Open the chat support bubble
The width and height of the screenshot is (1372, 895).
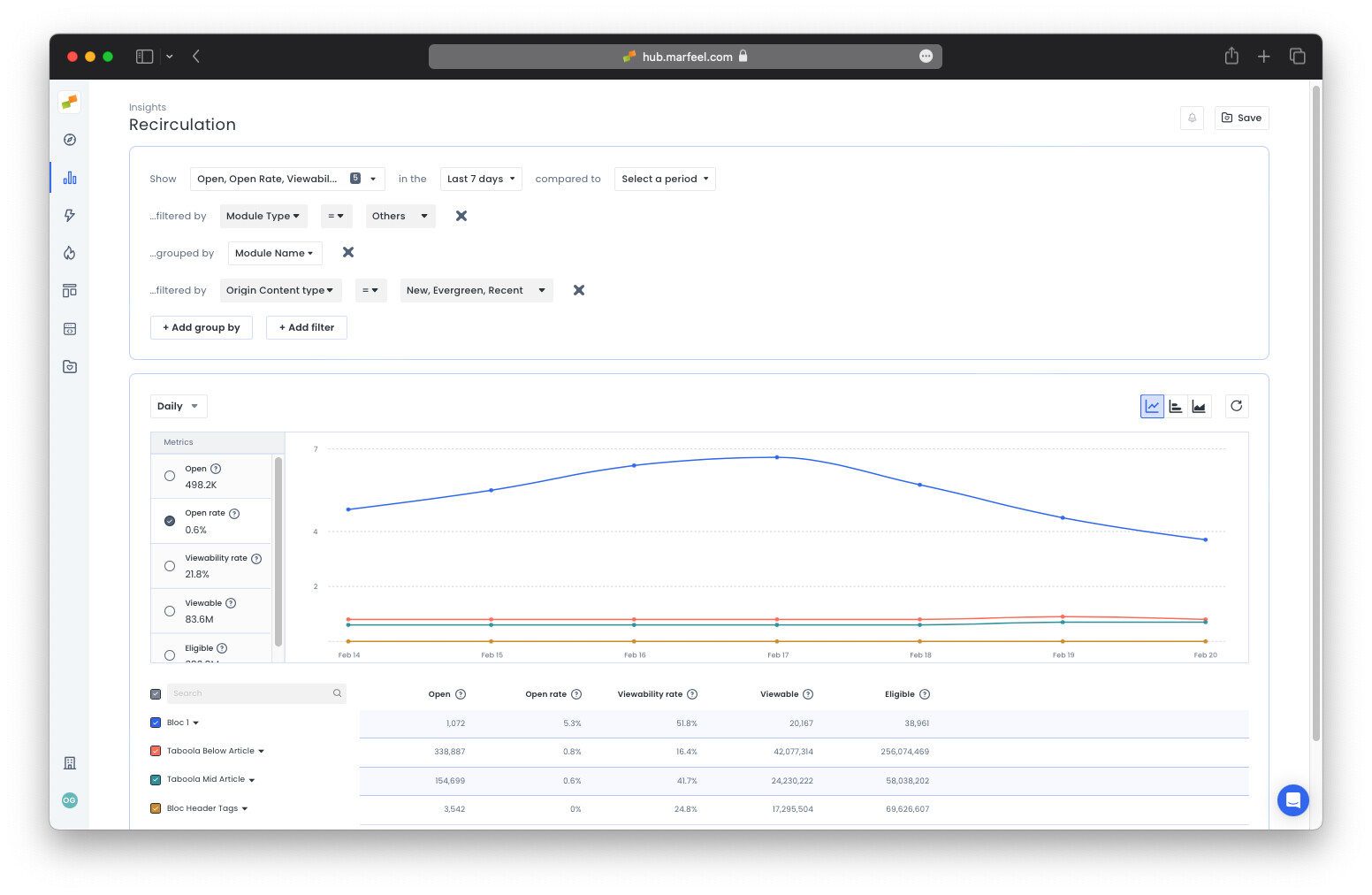coord(1292,800)
